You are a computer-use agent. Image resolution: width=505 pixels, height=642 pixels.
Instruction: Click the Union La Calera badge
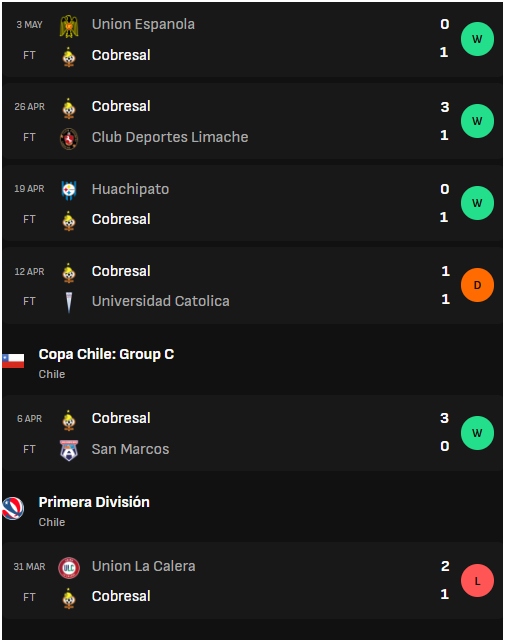69,568
